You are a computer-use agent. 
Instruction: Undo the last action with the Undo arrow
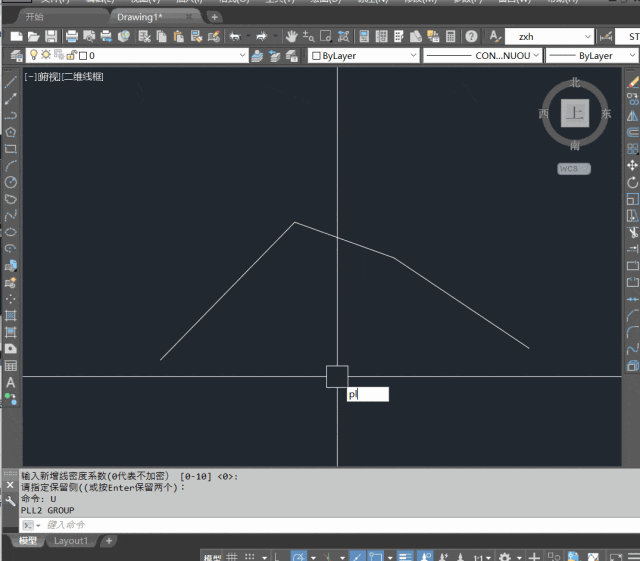click(x=235, y=37)
